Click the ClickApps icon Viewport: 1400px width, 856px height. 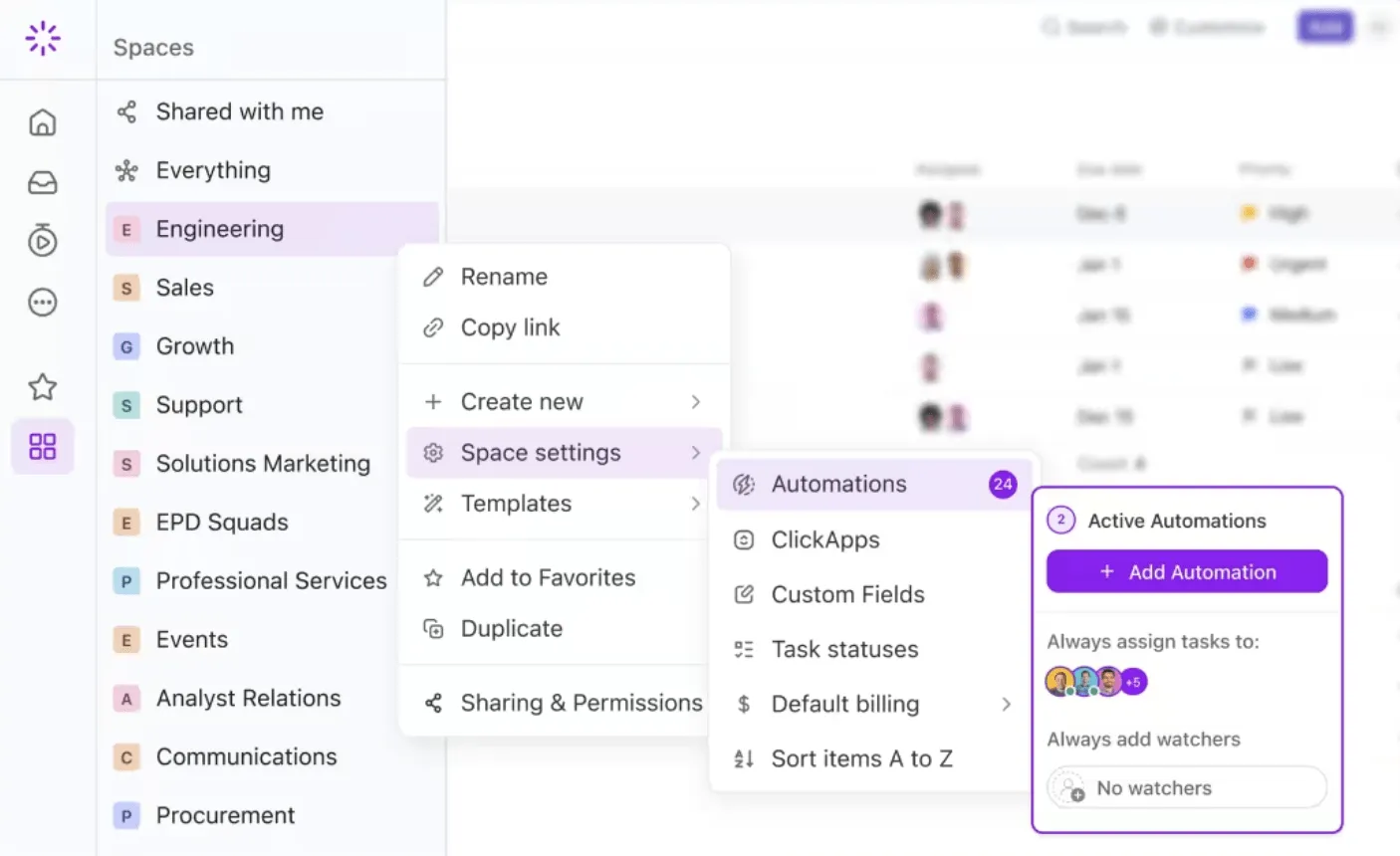(744, 539)
